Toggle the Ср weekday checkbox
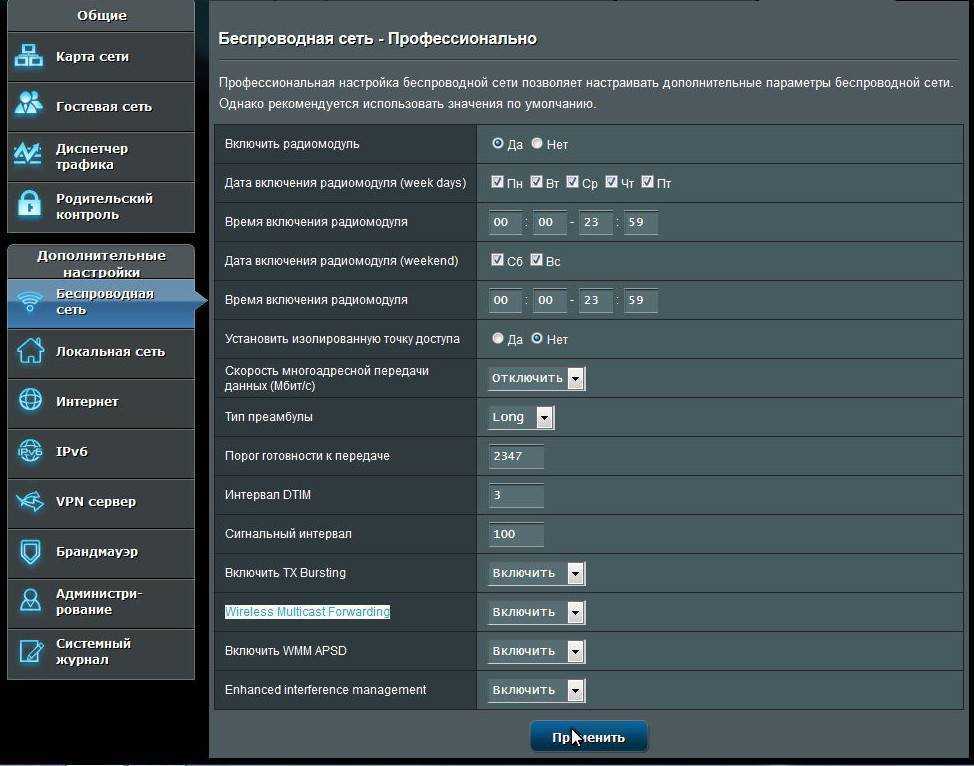This screenshot has width=974, height=766. tap(572, 181)
